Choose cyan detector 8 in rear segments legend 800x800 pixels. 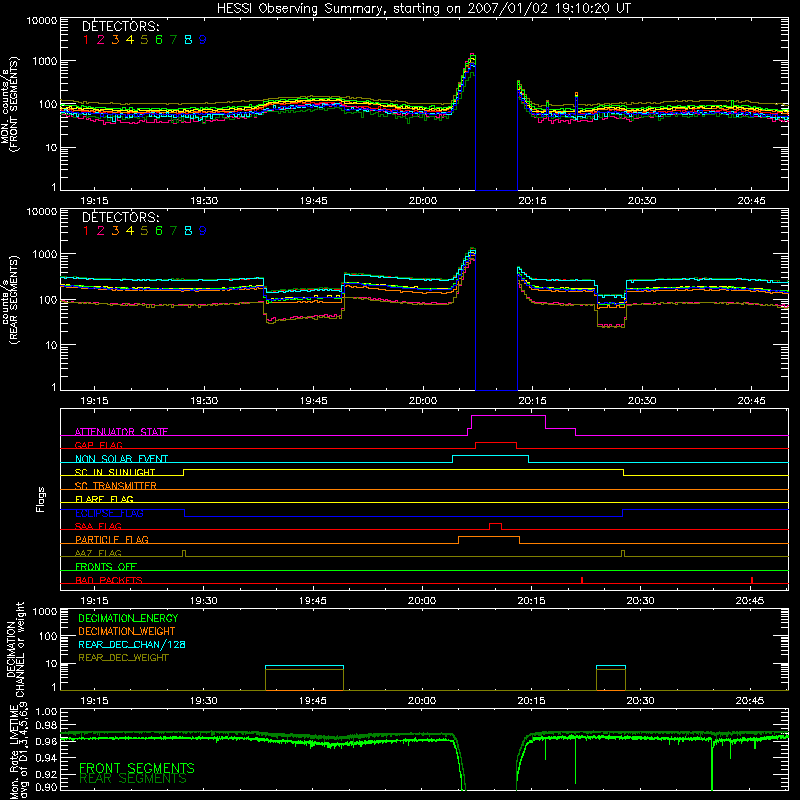[188, 231]
